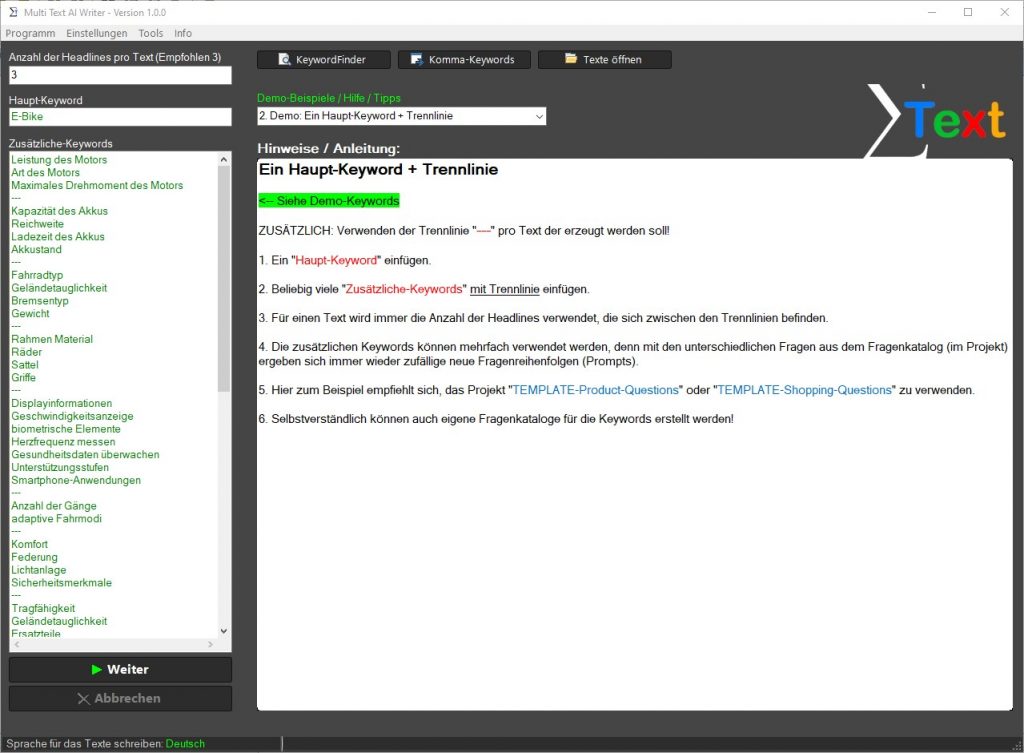Click the headlines count input field

tap(120, 75)
